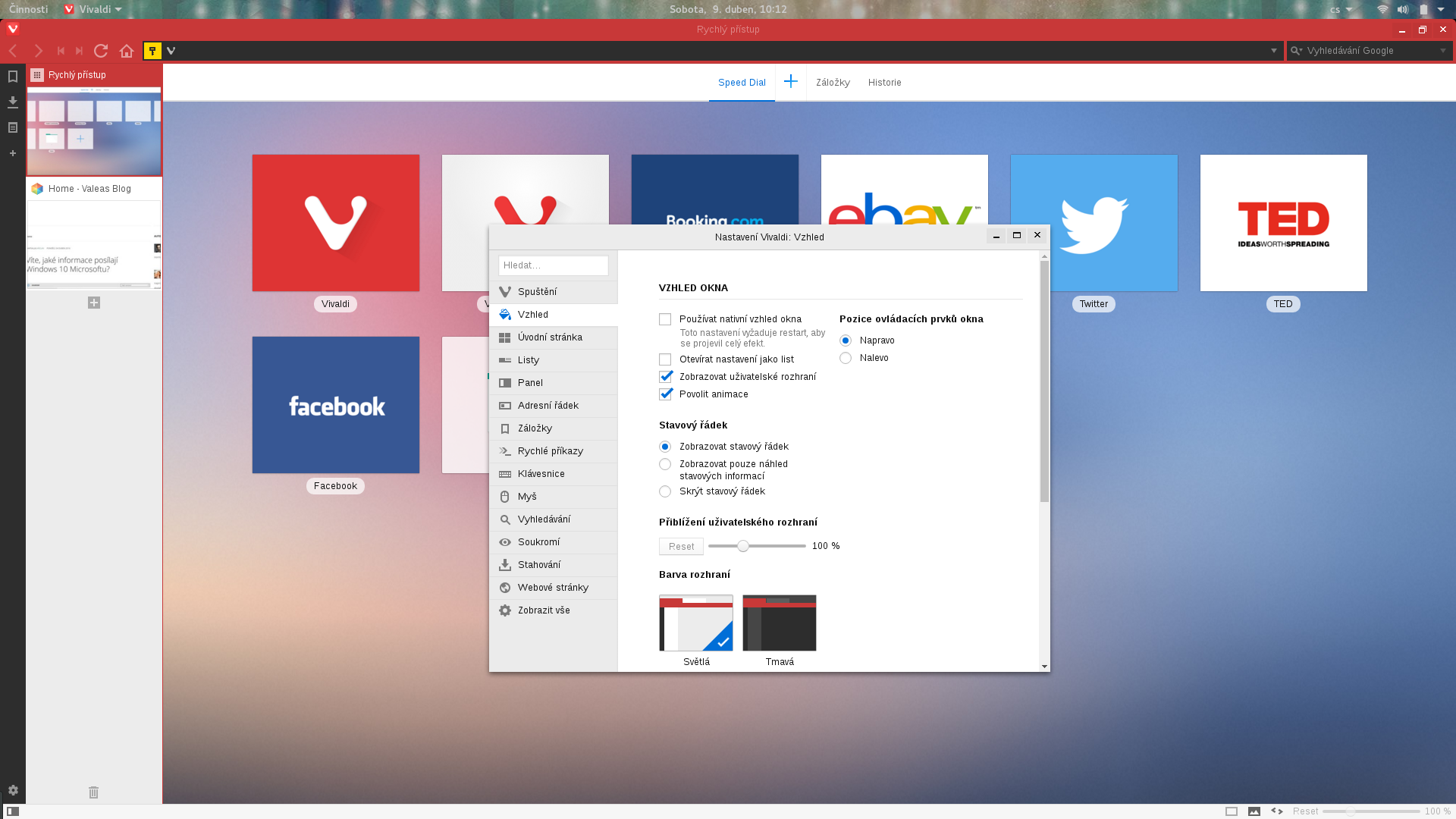Click the interface zoom slider handle
The width and height of the screenshot is (1456, 819).
(743, 546)
